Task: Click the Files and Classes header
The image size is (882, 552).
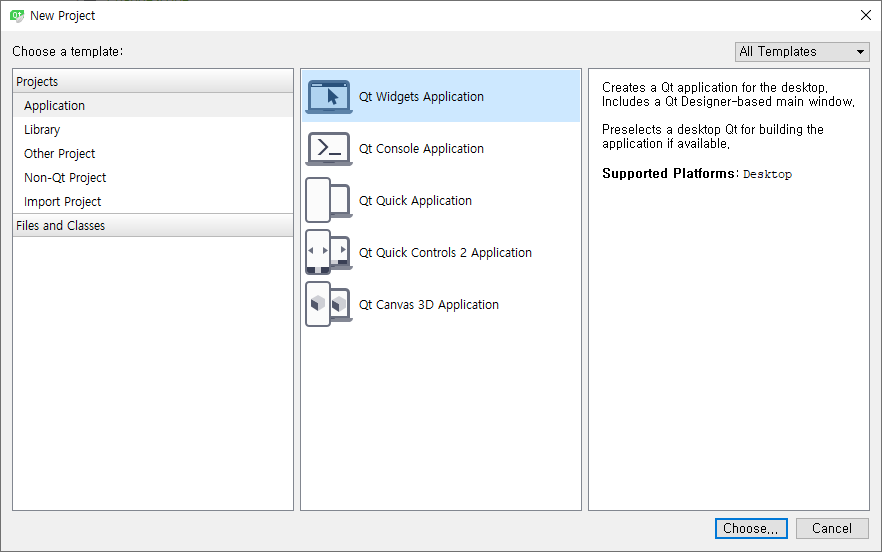Action: pyautogui.click(x=153, y=226)
